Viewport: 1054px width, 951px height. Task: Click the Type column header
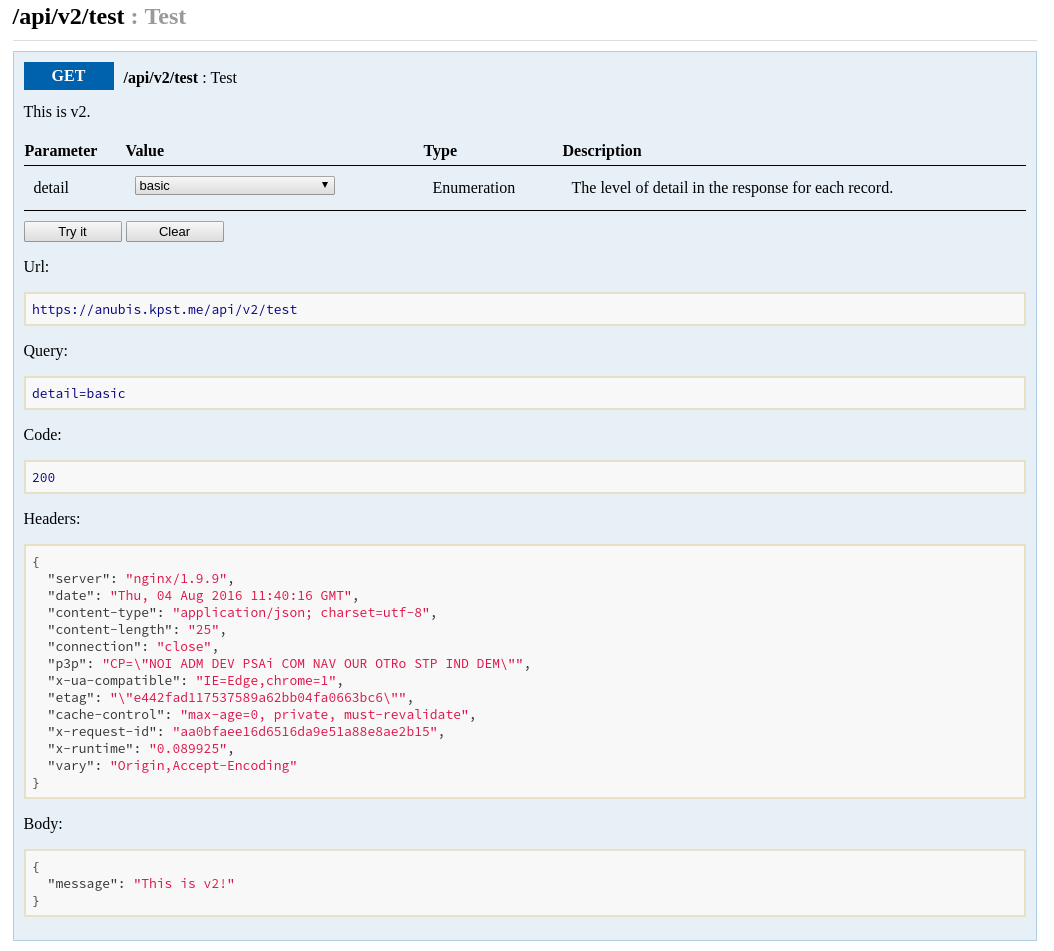(x=440, y=151)
